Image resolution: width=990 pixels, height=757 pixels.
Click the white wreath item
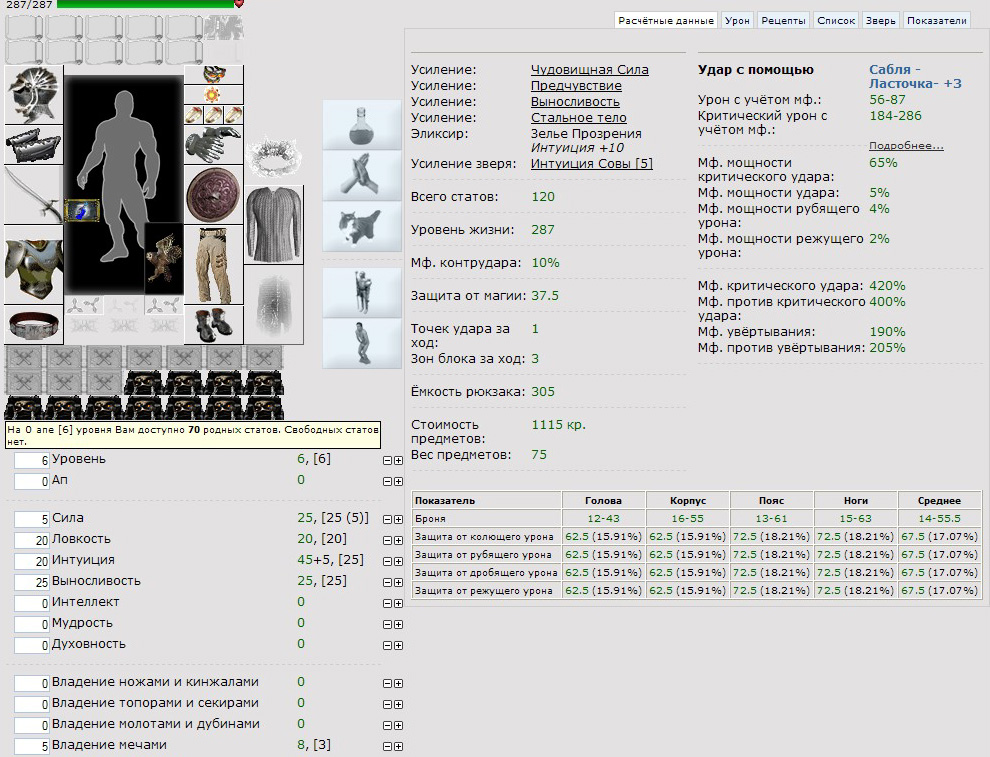(274, 155)
